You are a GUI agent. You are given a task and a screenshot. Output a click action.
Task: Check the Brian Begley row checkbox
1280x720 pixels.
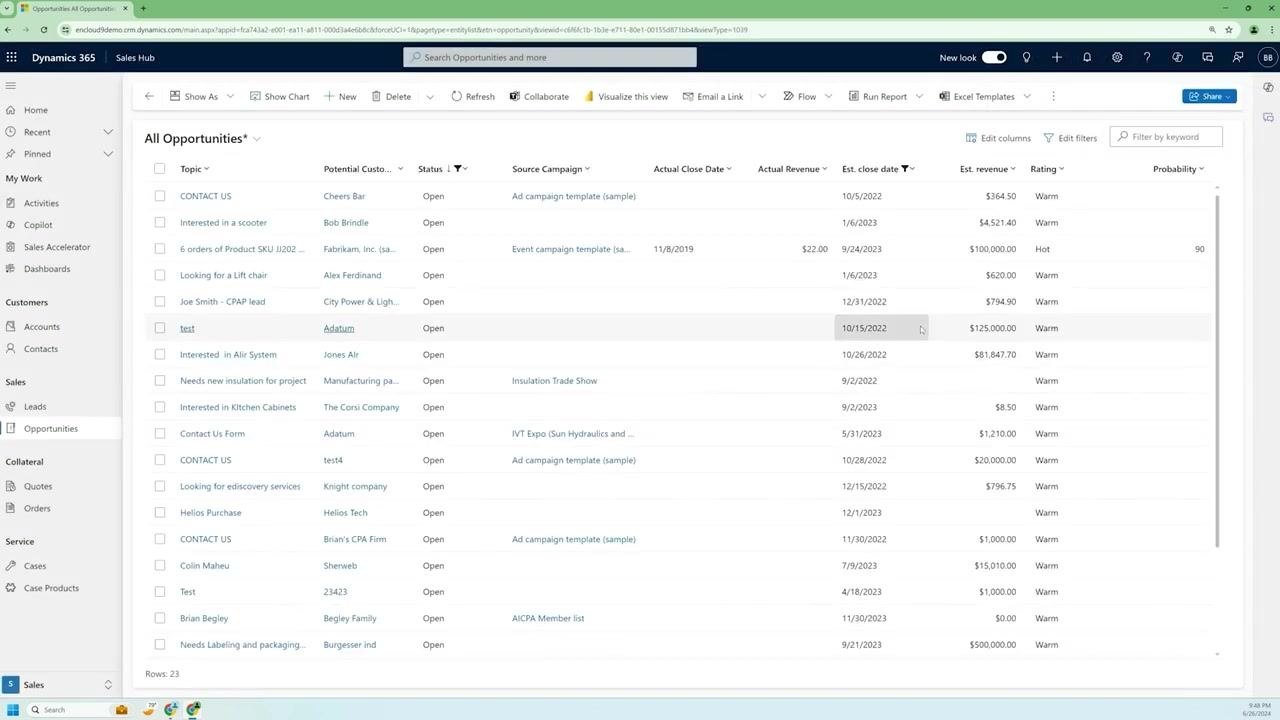tap(160, 618)
